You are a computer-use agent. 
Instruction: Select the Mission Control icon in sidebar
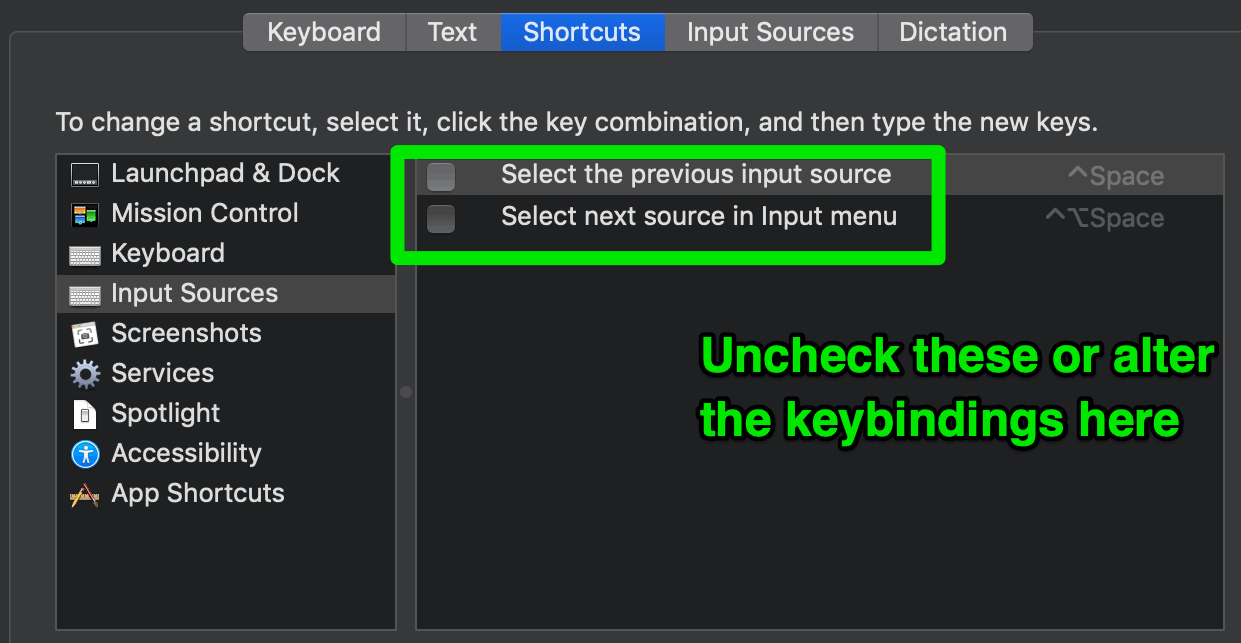pos(85,214)
